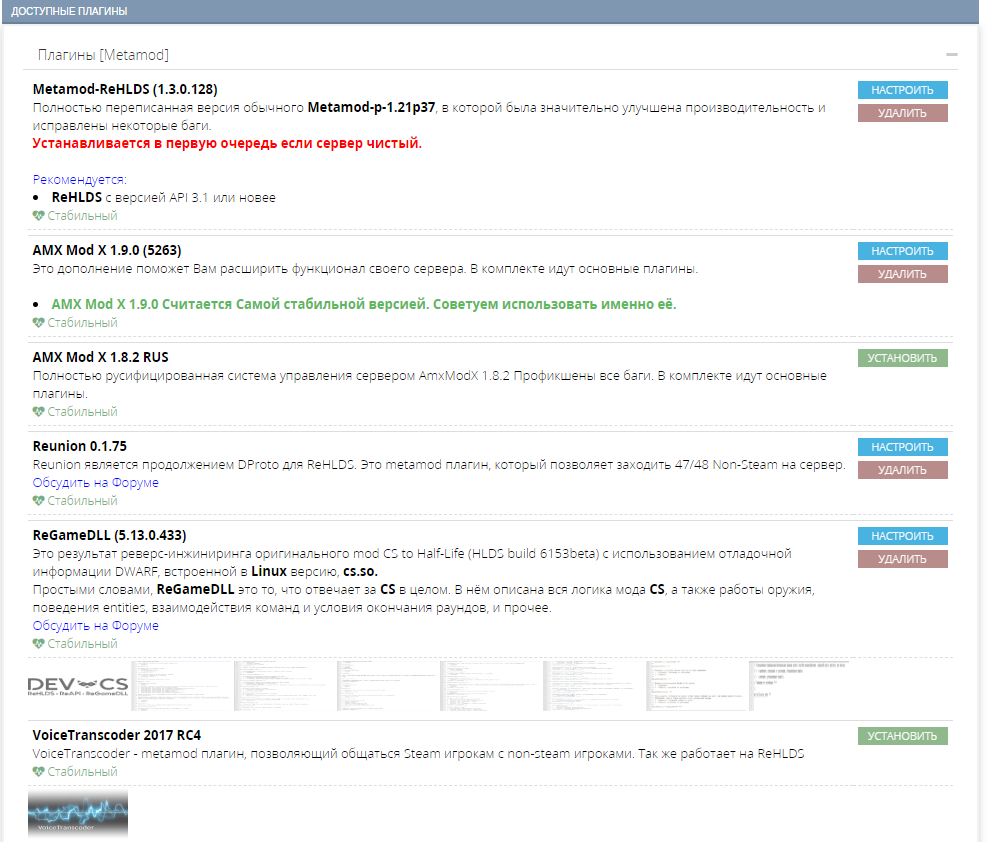989x842 pixels.
Task: Open the sixth ReGameDLL screenshot thumbnail
Action: 593,686
